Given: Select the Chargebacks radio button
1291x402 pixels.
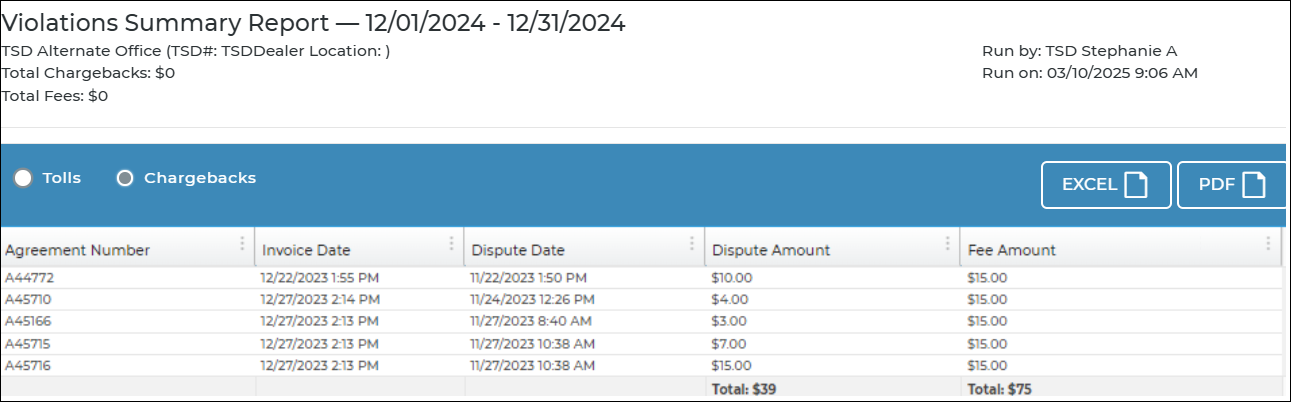Looking at the screenshot, I should coord(125,179).
